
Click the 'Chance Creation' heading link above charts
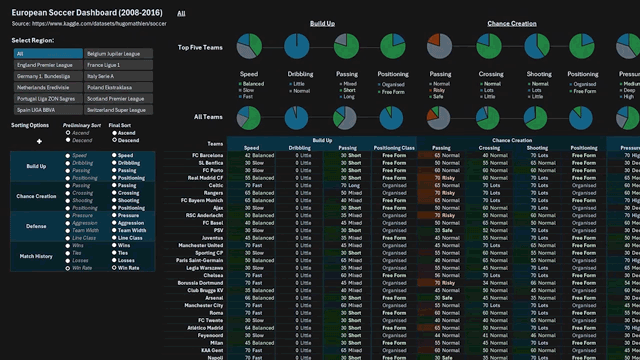click(x=512, y=24)
